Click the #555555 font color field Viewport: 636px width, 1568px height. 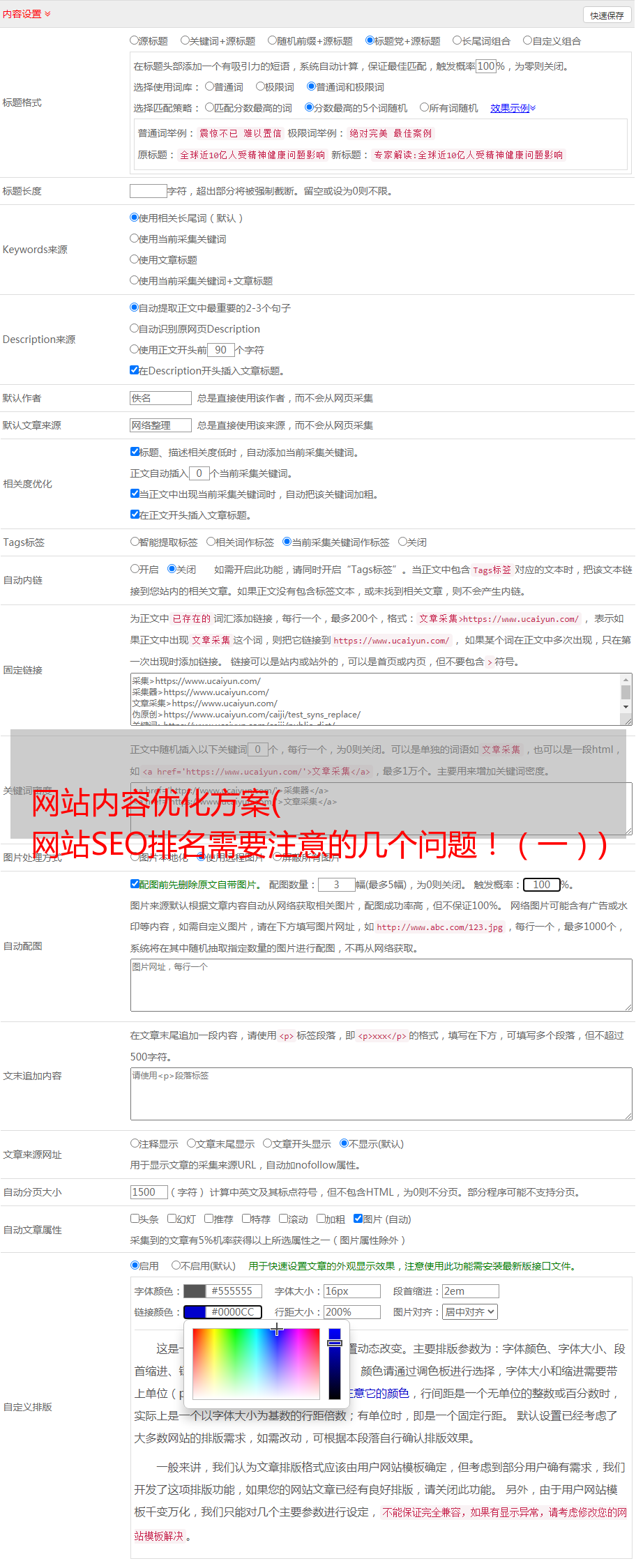click(x=234, y=1291)
